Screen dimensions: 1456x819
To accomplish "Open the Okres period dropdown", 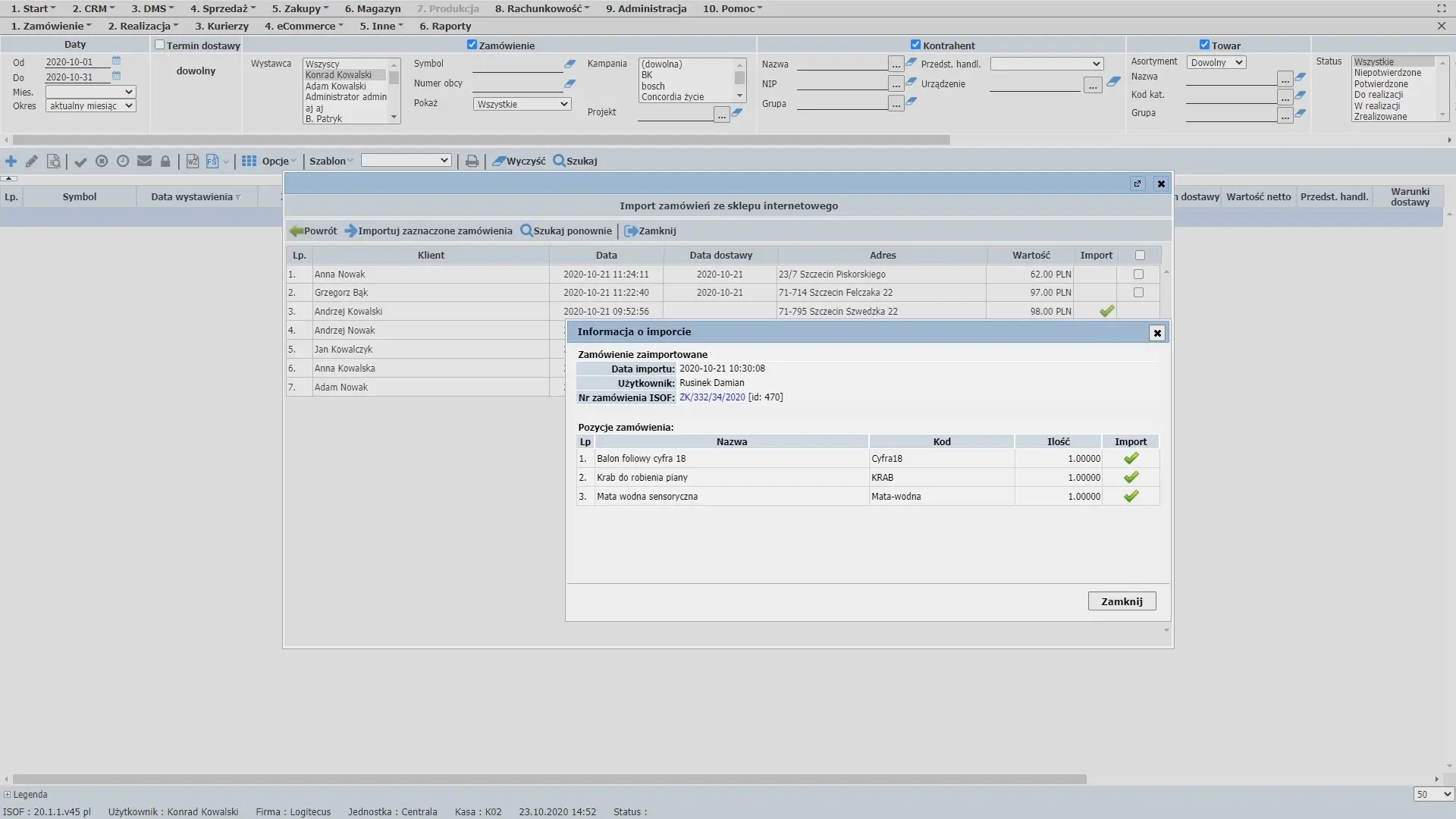I will 90,106.
